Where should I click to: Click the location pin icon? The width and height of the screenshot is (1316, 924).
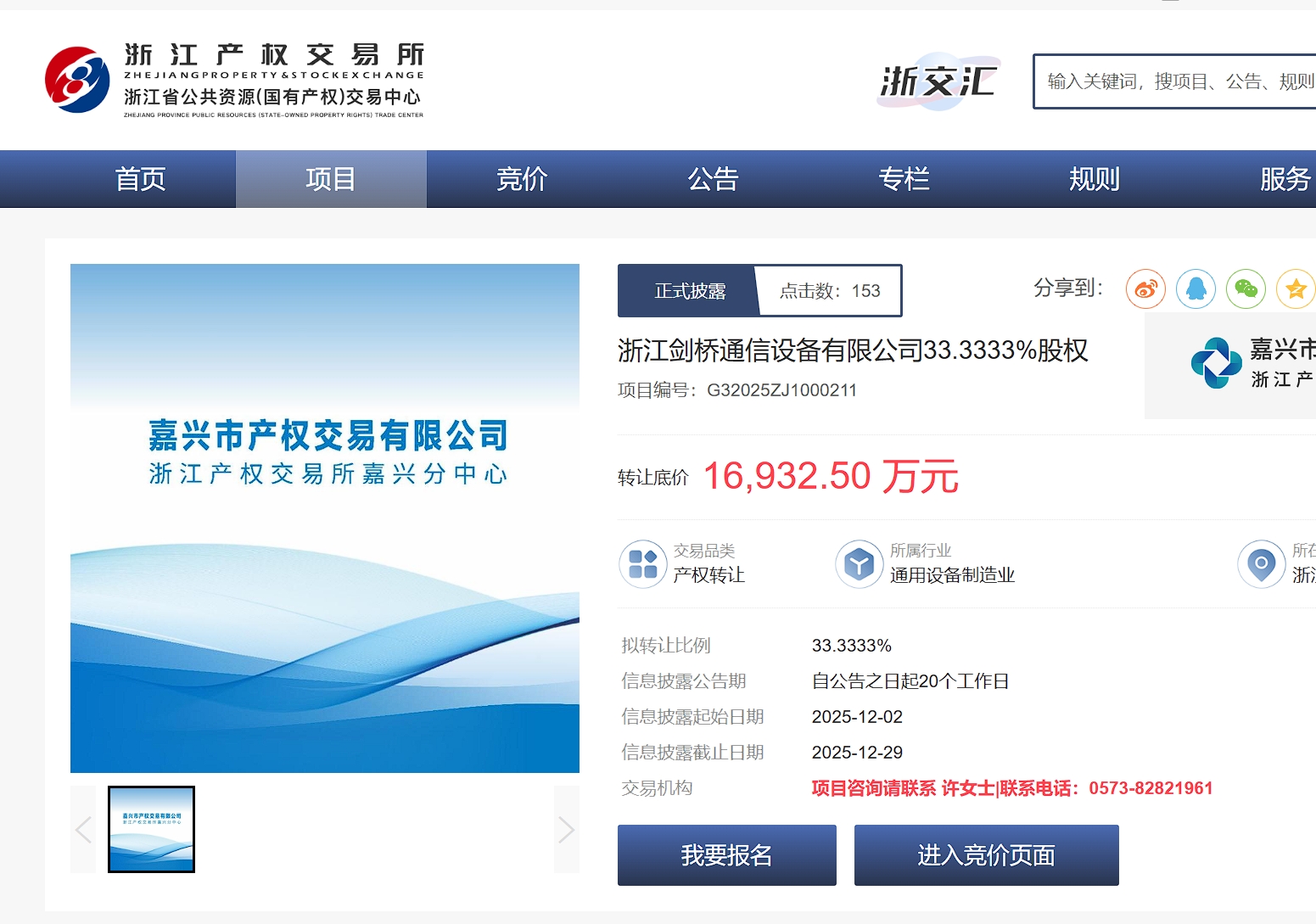click(1262, 564)
